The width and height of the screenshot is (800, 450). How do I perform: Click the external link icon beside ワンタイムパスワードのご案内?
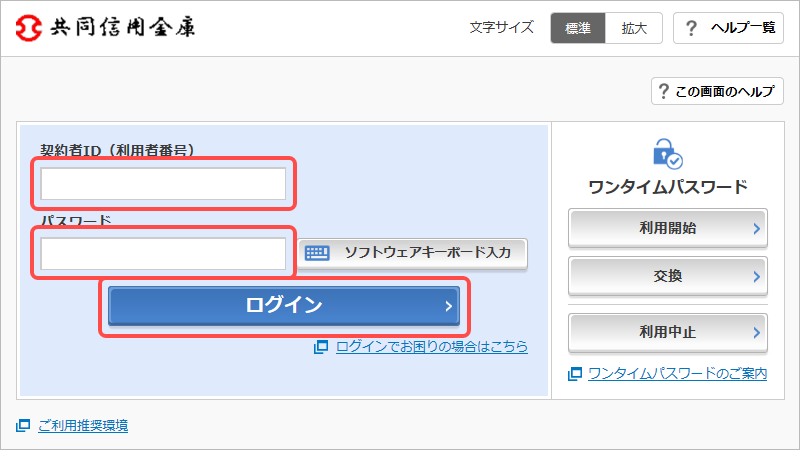tap(574, 374)
